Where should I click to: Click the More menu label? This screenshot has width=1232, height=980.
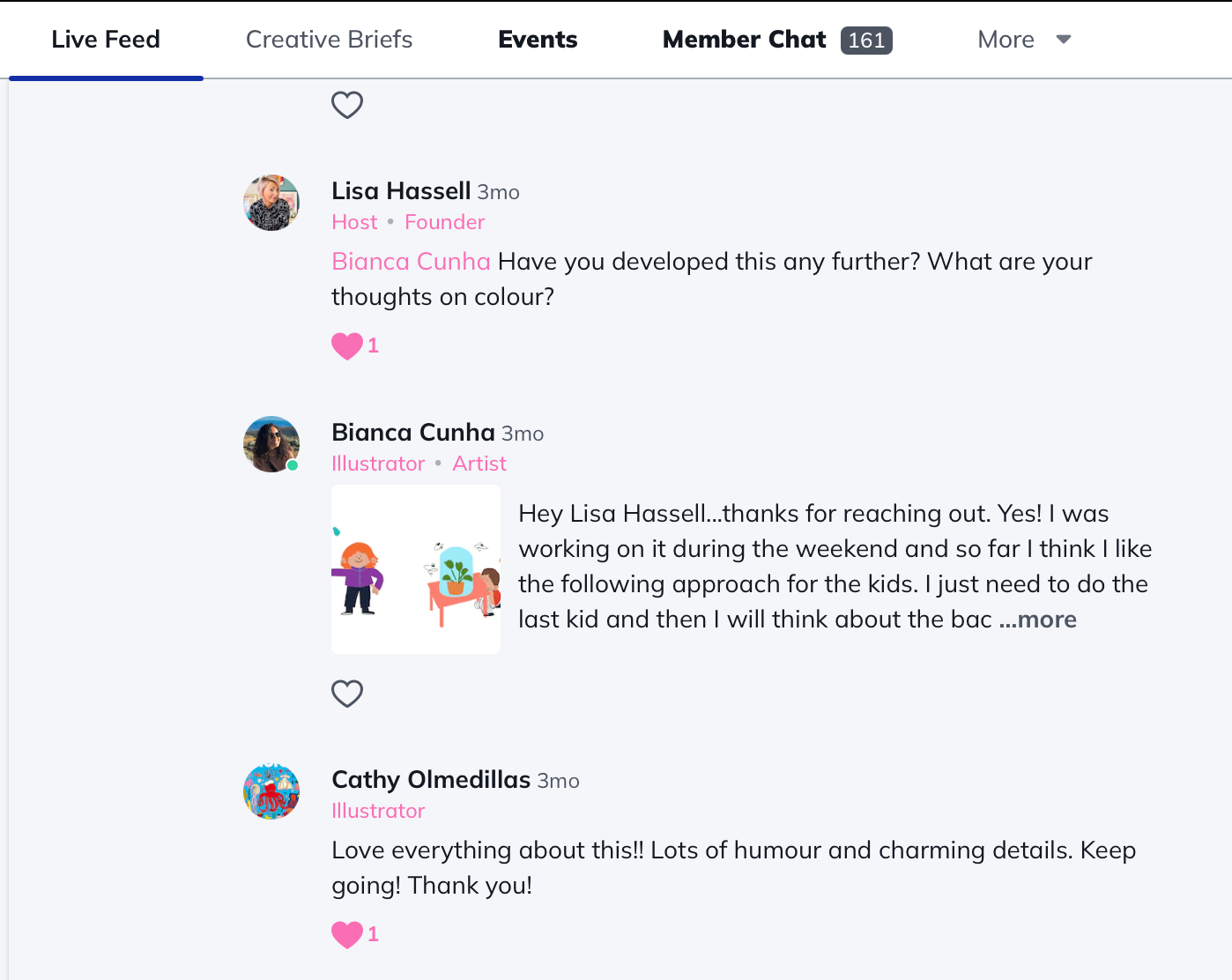(1006, 40)
